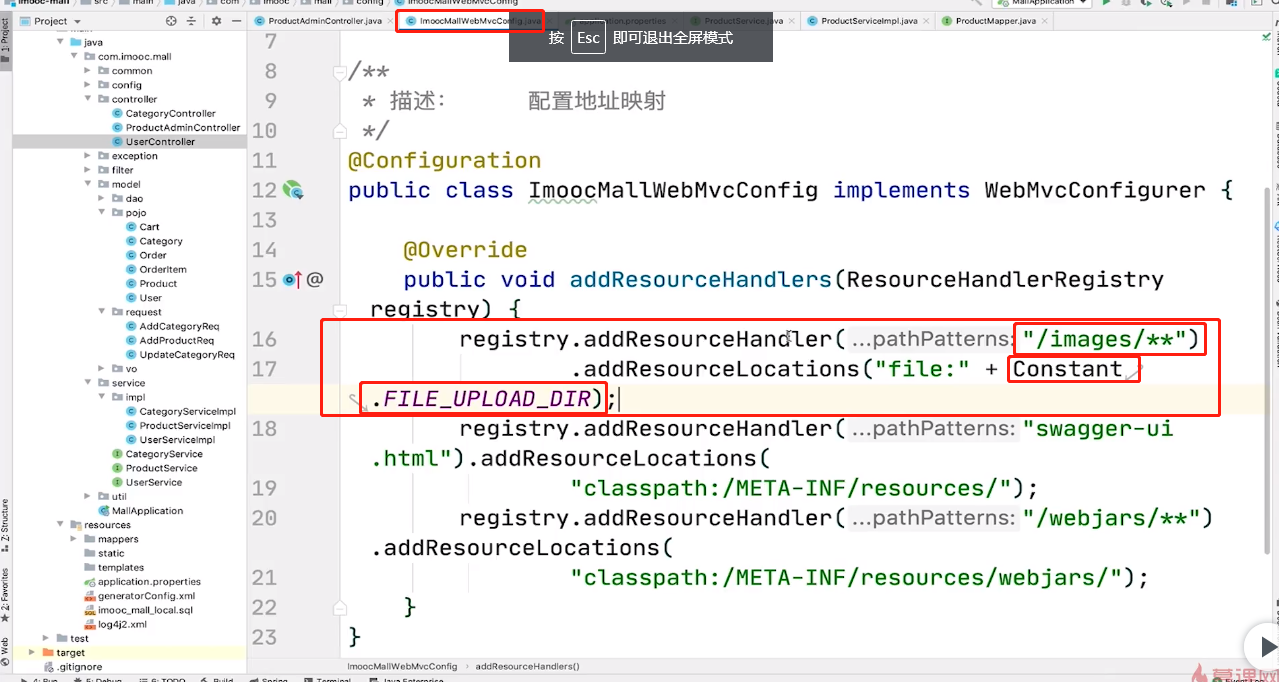This screenshot has height=682, width=1279.
Task: Expand the mappers folder under resources
Action: pos(88,539)
